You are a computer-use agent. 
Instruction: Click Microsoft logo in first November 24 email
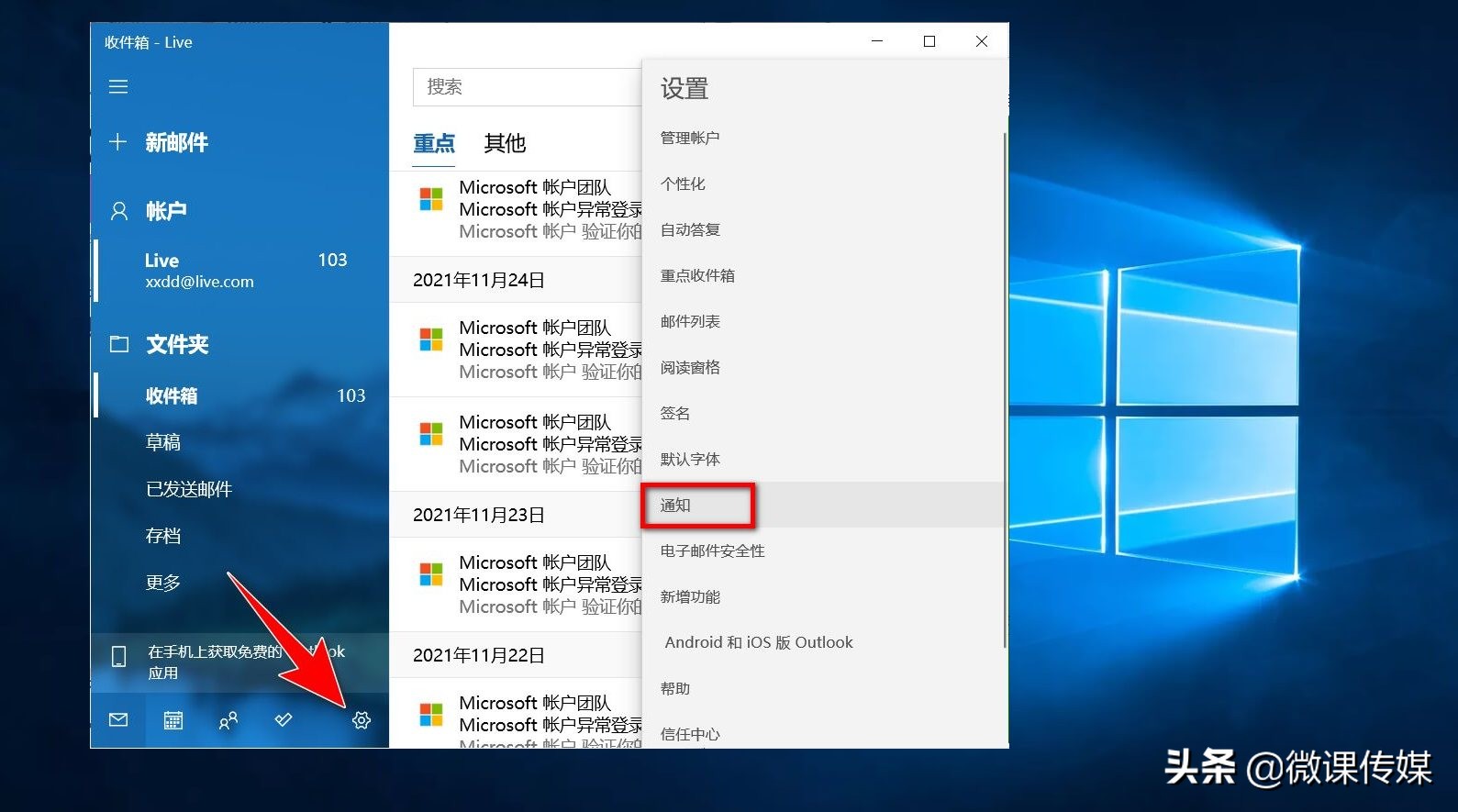431,339
